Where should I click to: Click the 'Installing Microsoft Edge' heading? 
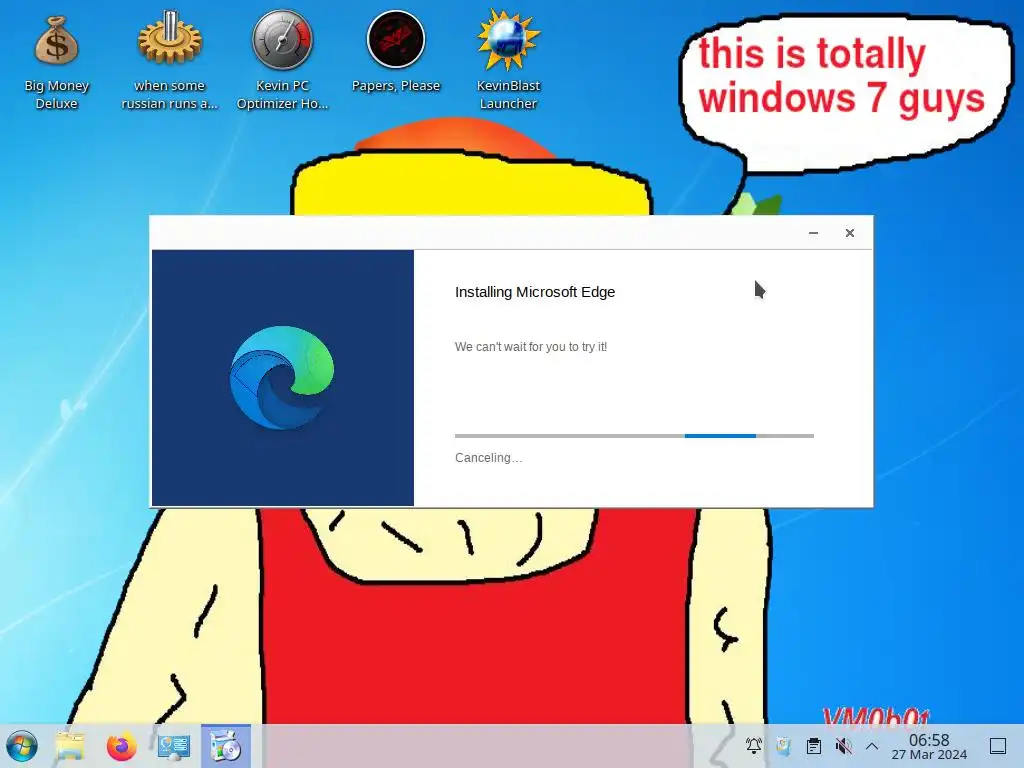pyautogui.click(x=535, y=292)
